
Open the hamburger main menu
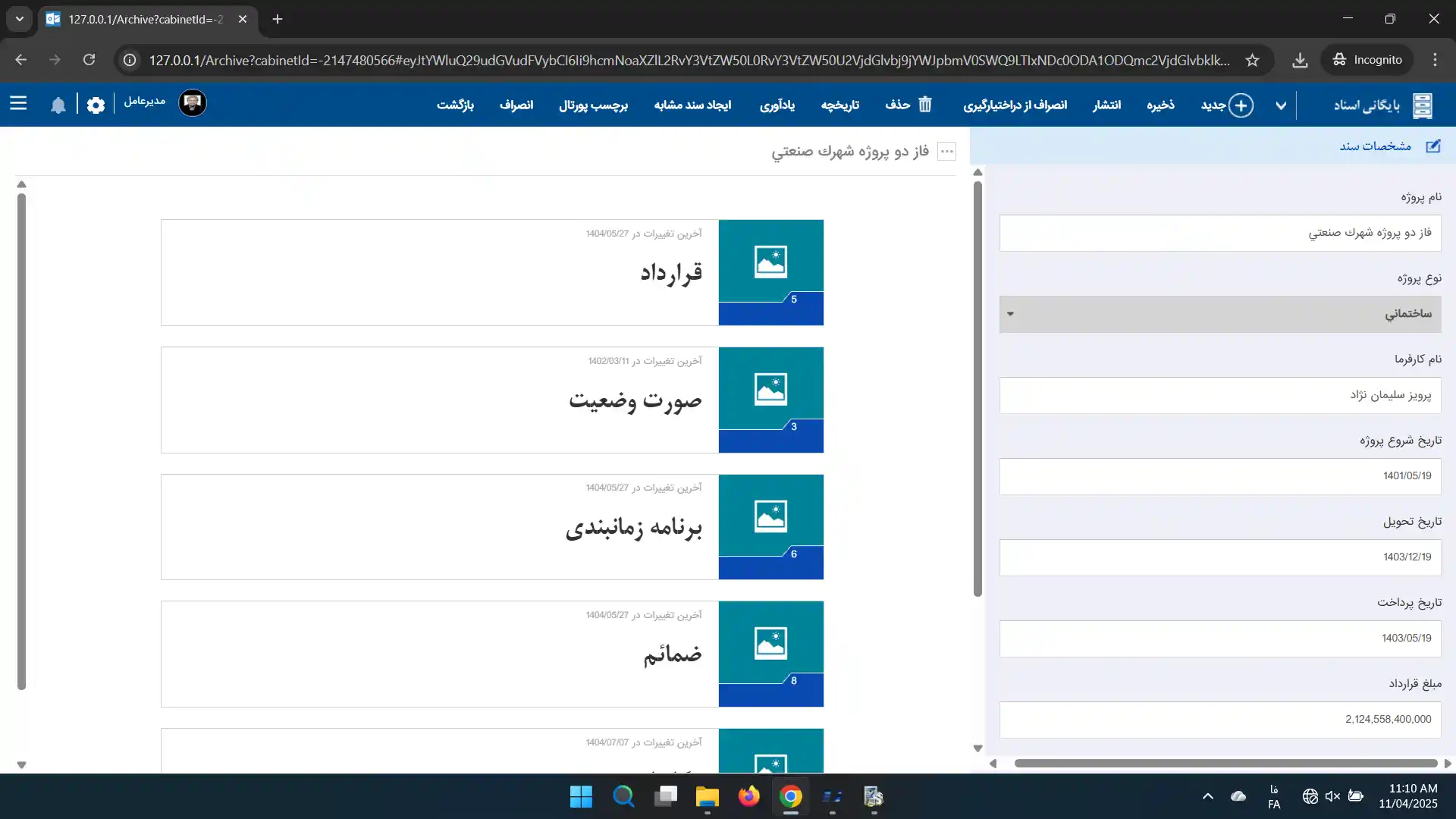click(18, 104)
